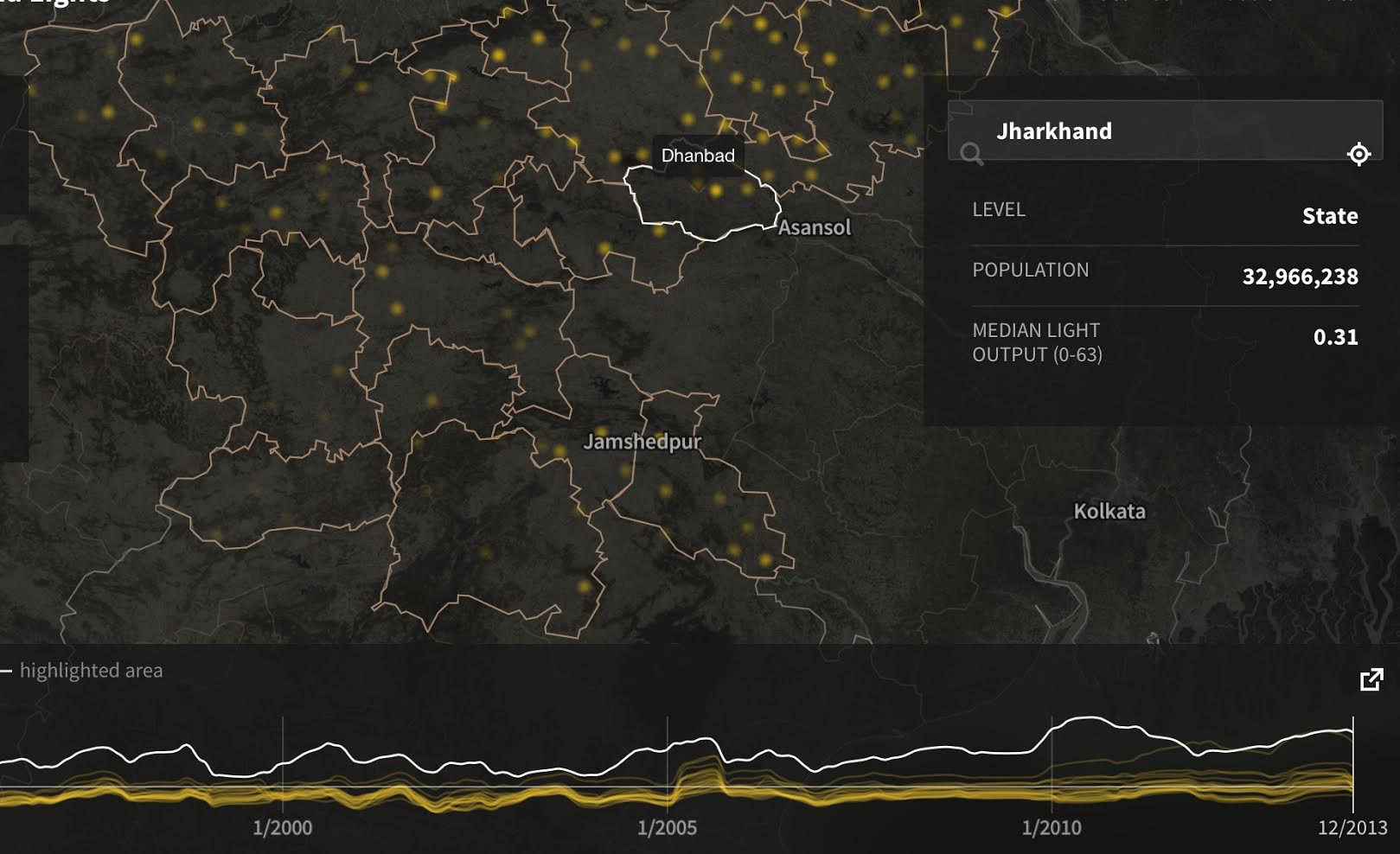Activate the geolocate crosshair icon

[1359, 153]
